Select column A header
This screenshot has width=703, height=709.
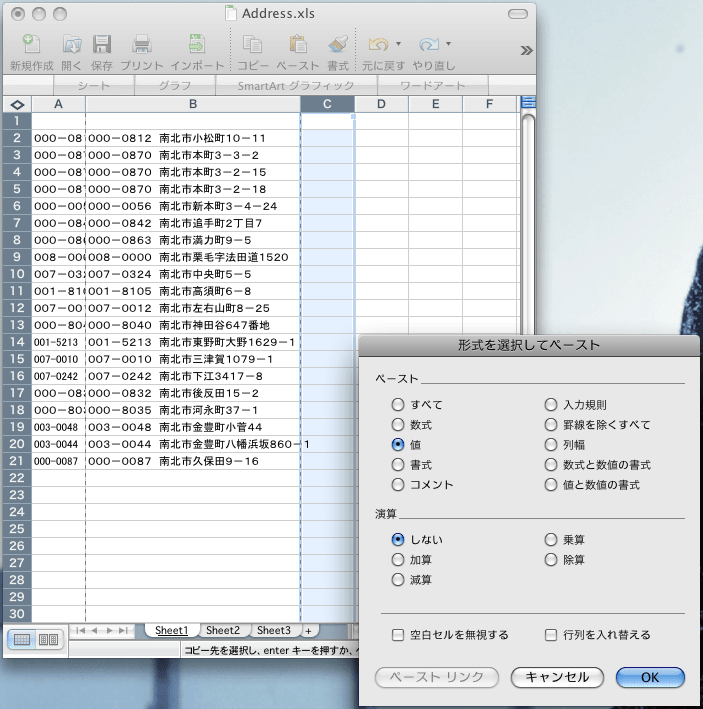(58, 104)
